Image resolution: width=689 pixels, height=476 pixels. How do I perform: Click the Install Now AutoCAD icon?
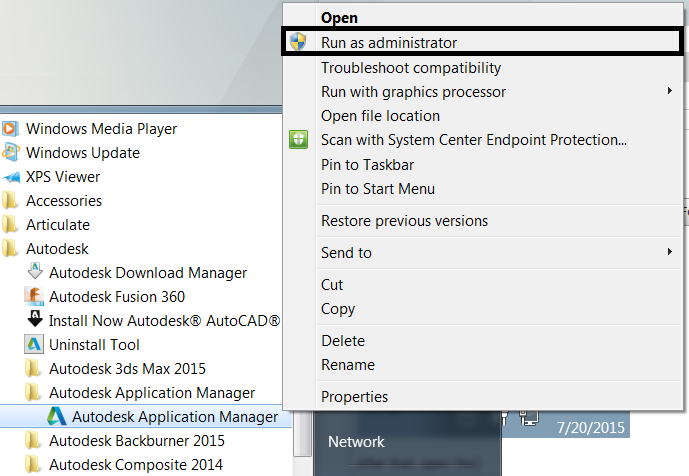pyautogui.click(x=34, y=321)
